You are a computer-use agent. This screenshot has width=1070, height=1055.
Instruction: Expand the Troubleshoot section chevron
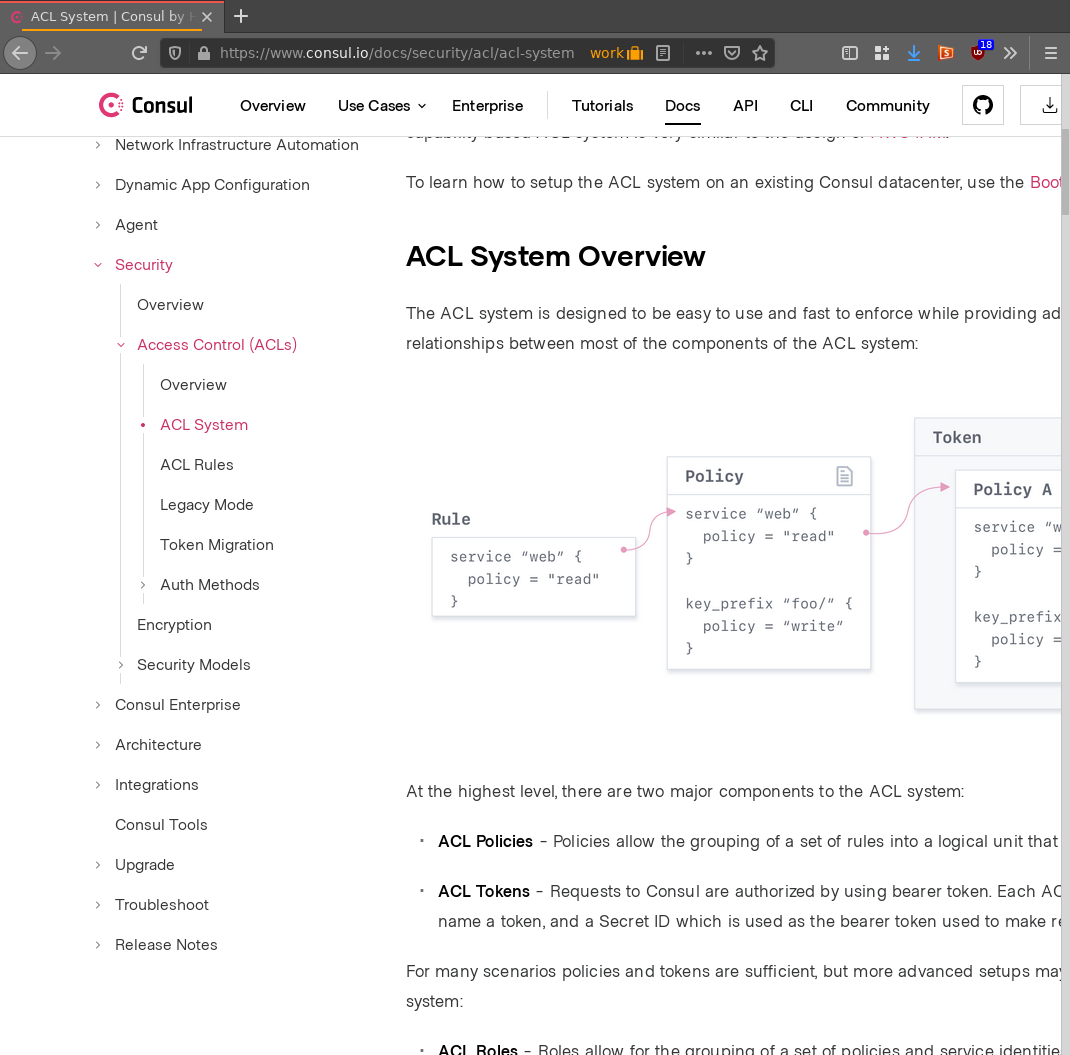[98, 905]
